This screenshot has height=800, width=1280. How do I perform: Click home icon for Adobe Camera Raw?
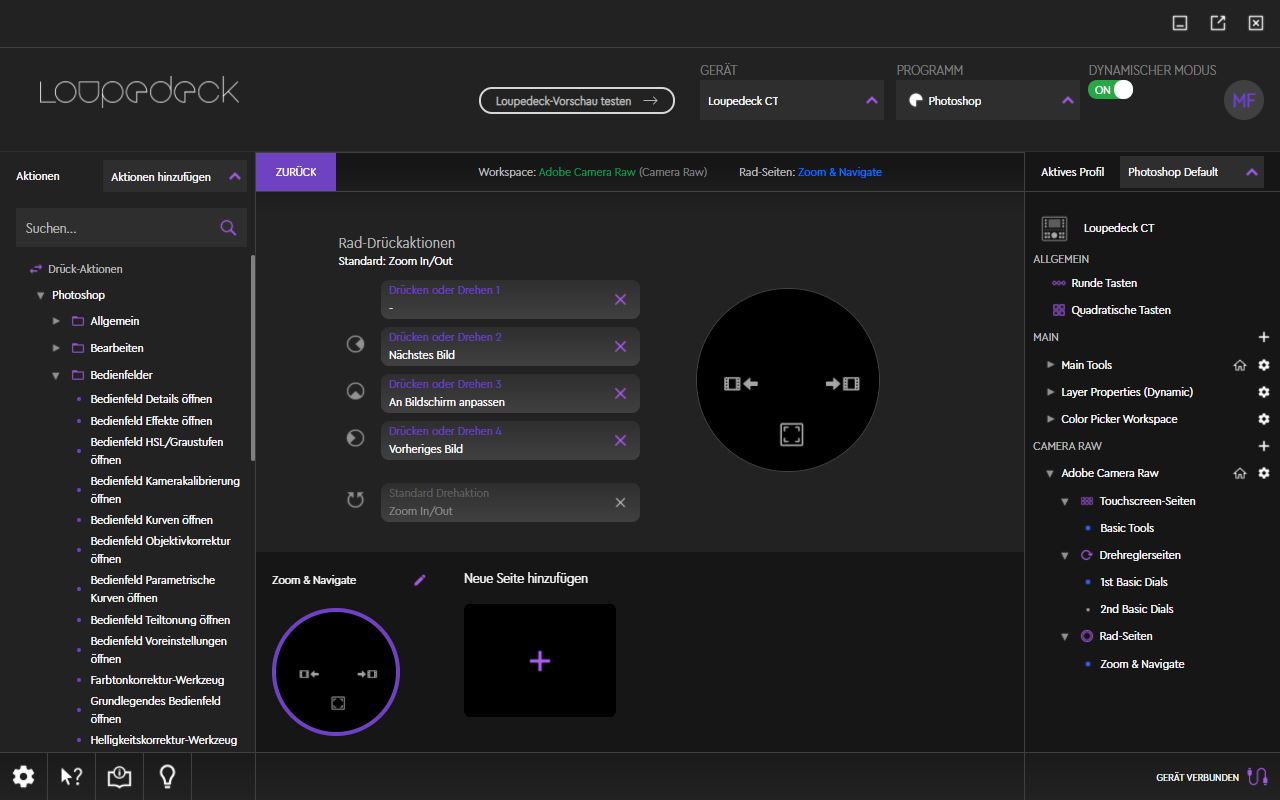tap(1240, 473)
